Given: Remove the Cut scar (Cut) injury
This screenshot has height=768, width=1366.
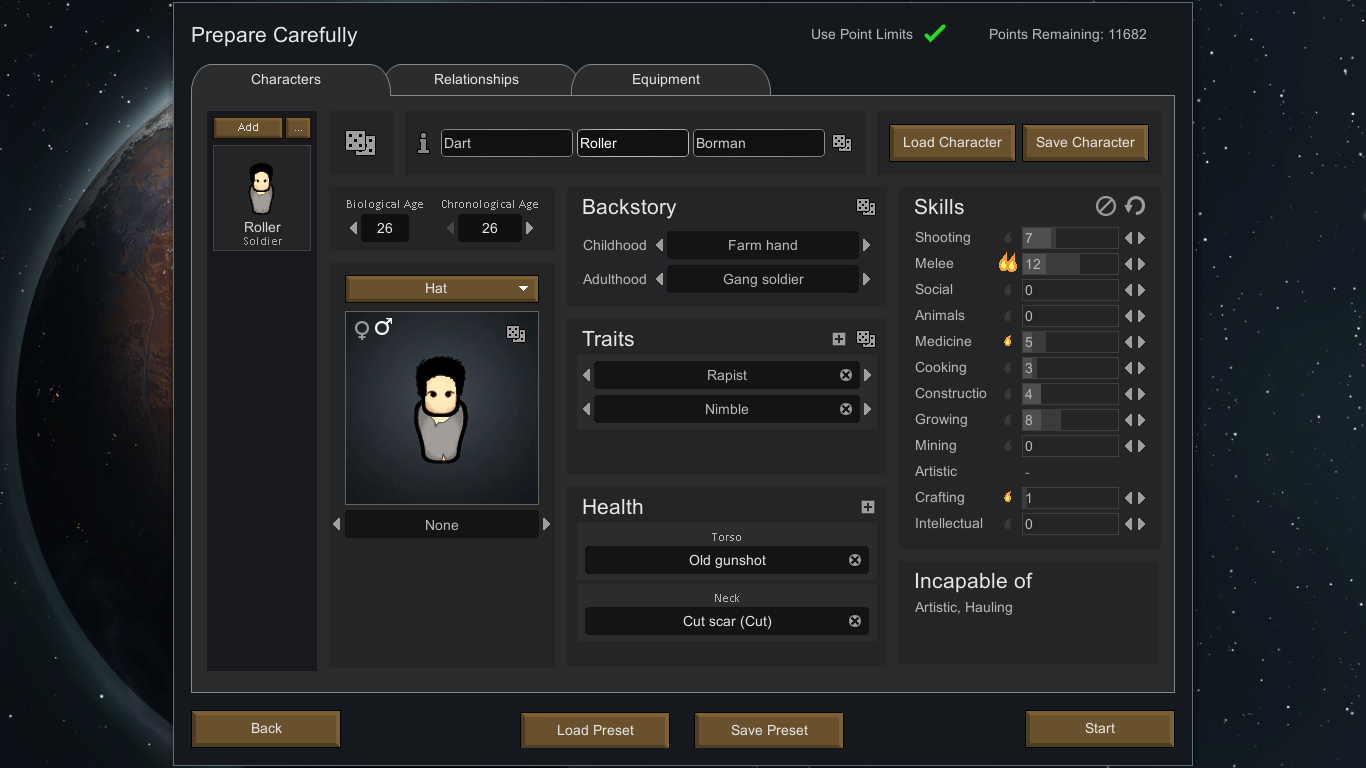Looking at the screenshot, I should point(855,621).
